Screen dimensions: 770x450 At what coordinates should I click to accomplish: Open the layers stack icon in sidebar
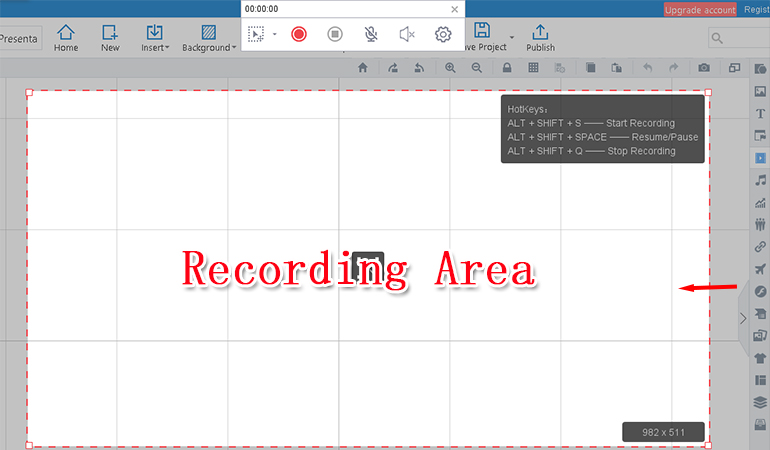760,402
